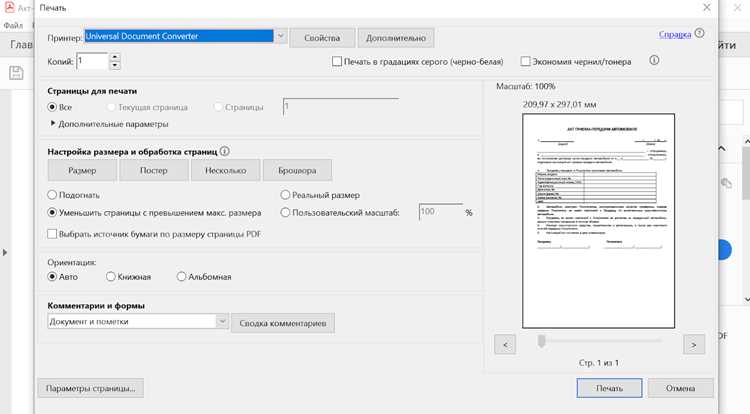This screenshot has height=414, width=750.
Task: Select Все pages radio button
Action: (x=52, y=107)
